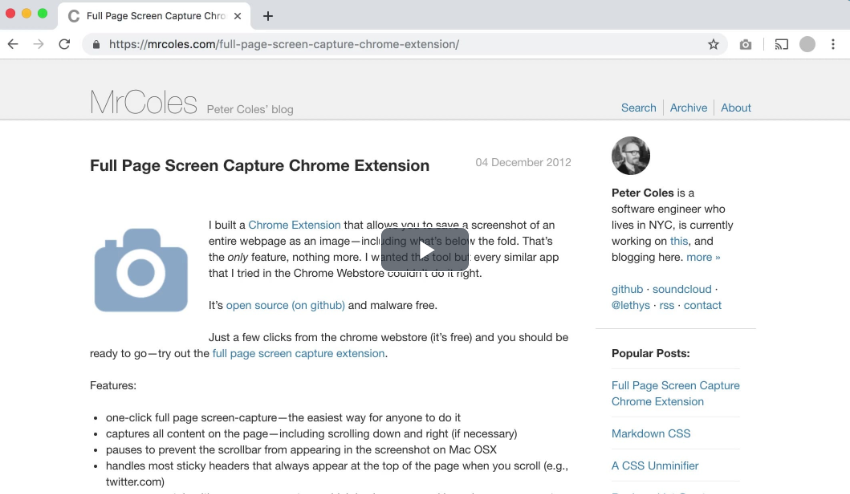Click Peter Coles' profile photo

click(630, 156)
